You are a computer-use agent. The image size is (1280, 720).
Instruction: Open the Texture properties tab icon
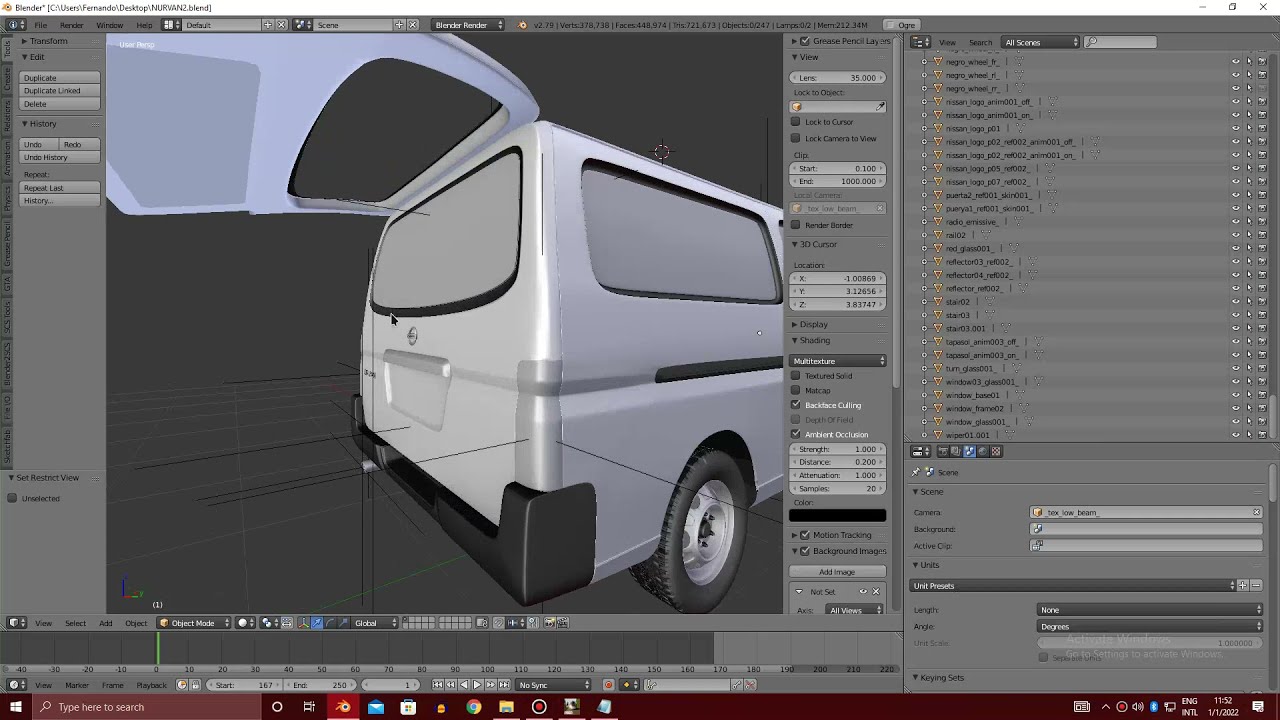coord(996,452)
